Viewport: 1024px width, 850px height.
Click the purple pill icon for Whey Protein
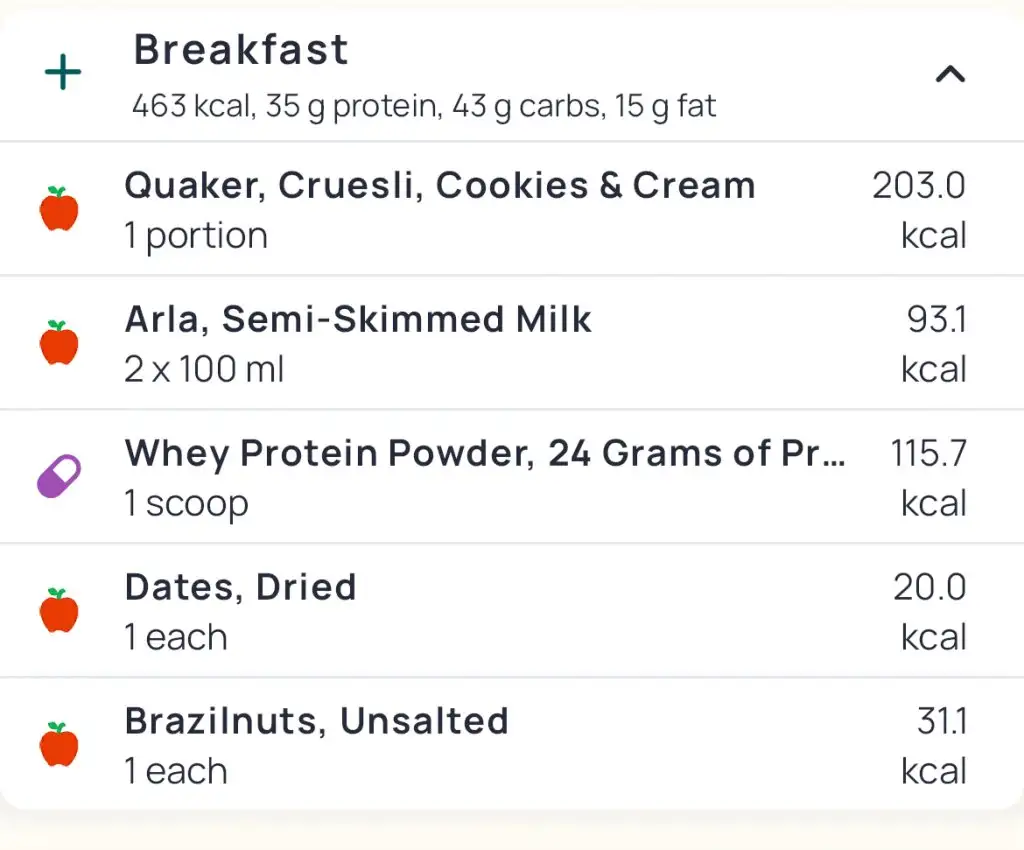pyautogui.click(x=59, y=477)
